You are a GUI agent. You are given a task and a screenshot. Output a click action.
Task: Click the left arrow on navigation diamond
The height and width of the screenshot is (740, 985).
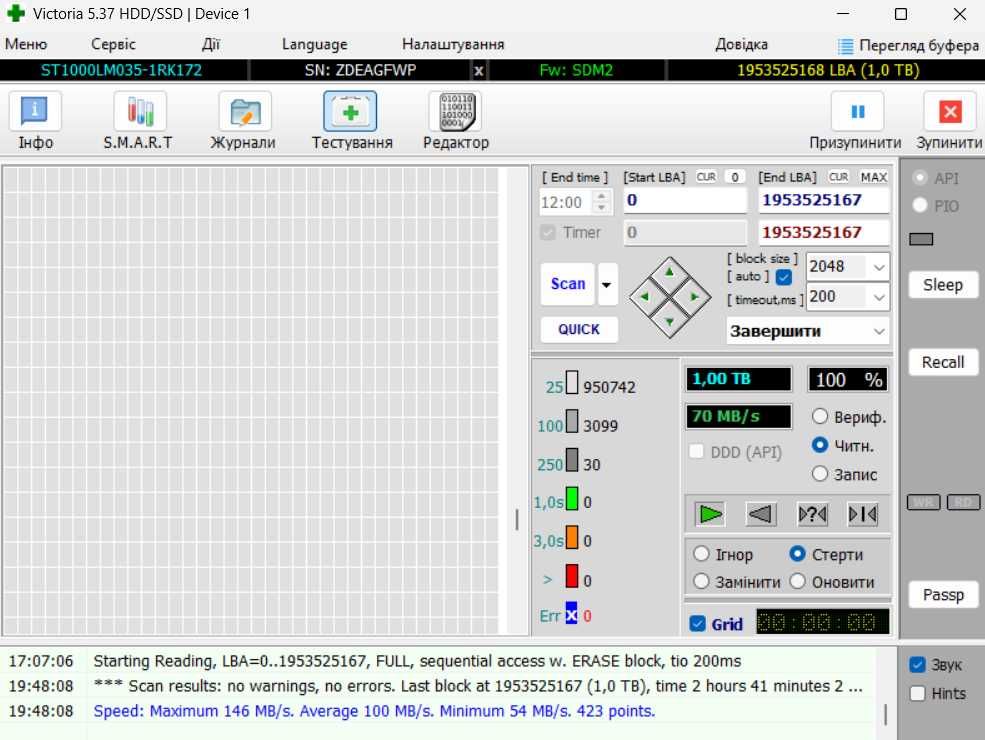click(x=645, y=297)
